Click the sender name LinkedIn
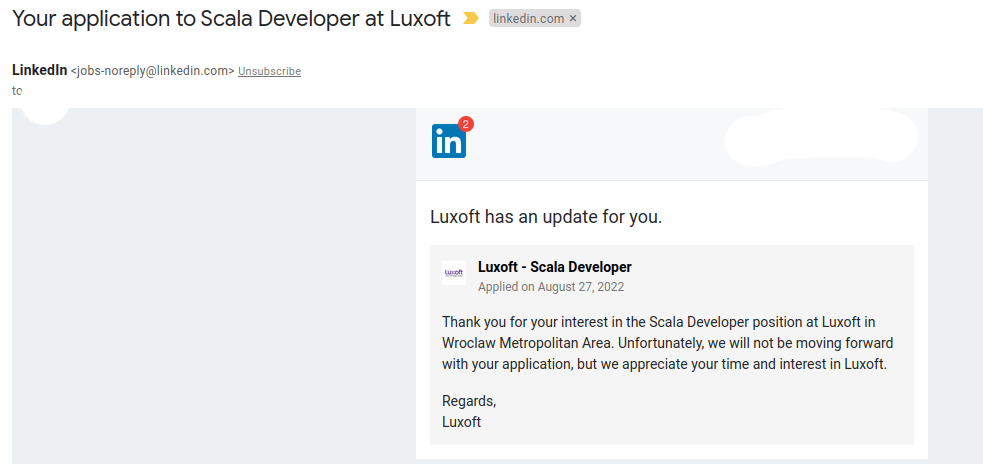Viewport: 983px width, 464px height. click(39, 71)
